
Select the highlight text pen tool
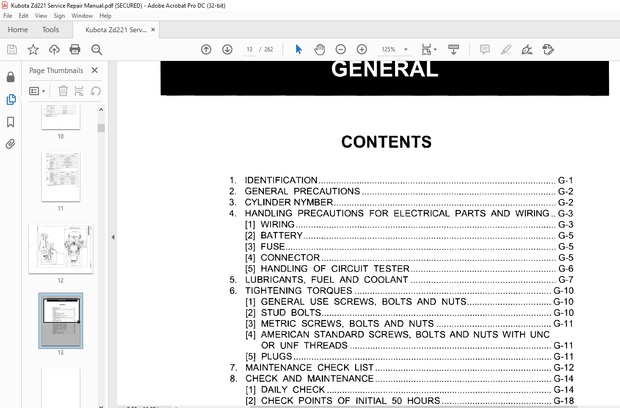(506, 49)
